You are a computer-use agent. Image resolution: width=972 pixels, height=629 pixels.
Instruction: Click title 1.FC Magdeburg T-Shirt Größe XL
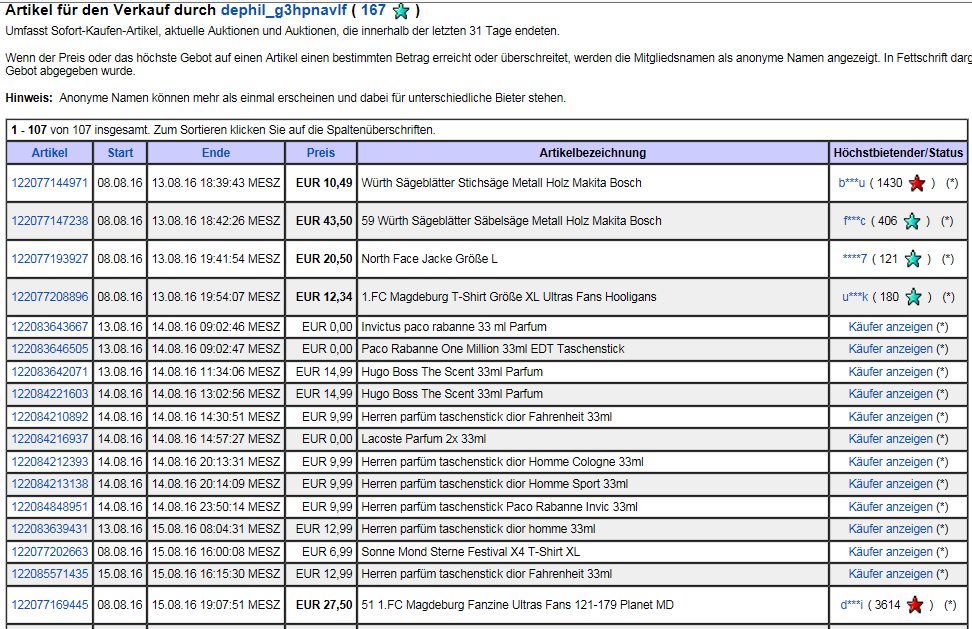click(x=509, y=297)
